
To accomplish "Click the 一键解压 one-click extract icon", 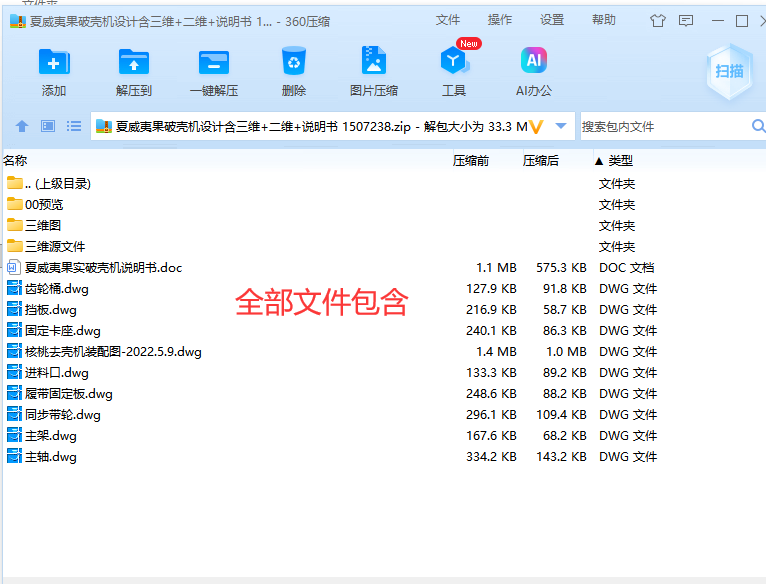I will (x=214, y=63).
